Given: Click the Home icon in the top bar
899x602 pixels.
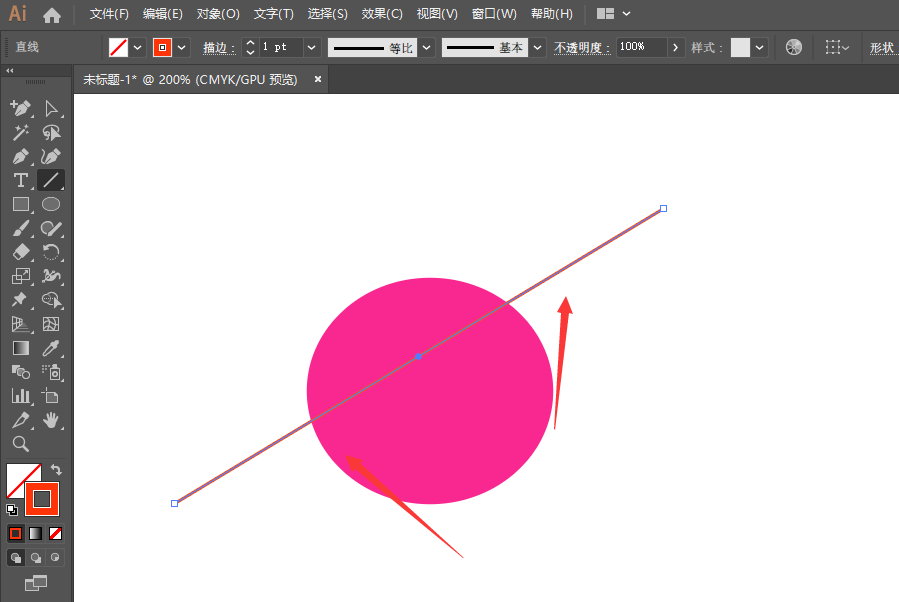Looking at the screenshot, I should pyautogui.click(x=52, y=14).
